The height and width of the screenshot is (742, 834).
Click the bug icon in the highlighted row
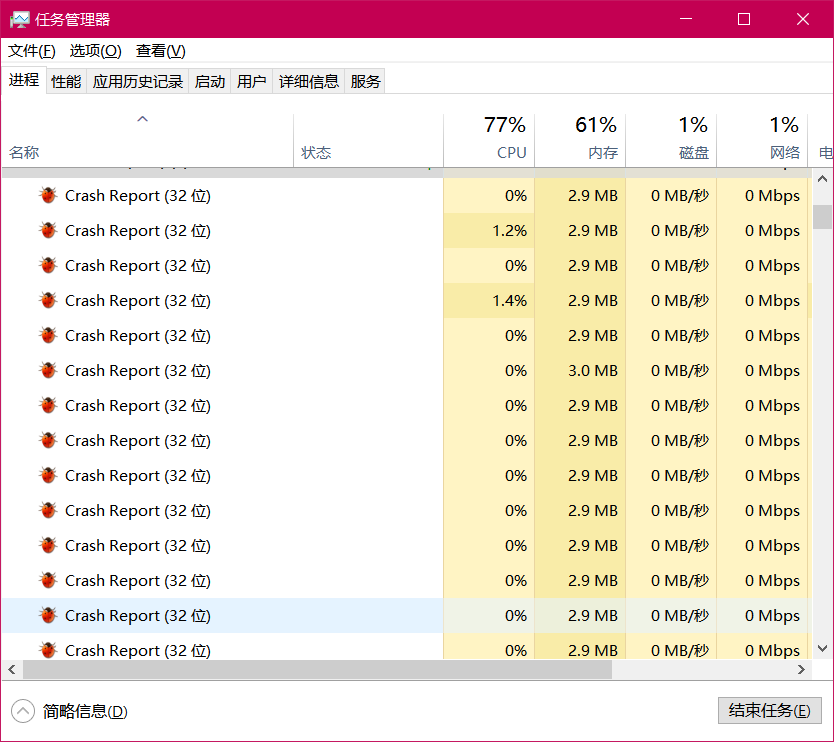[x=48, y=615]
